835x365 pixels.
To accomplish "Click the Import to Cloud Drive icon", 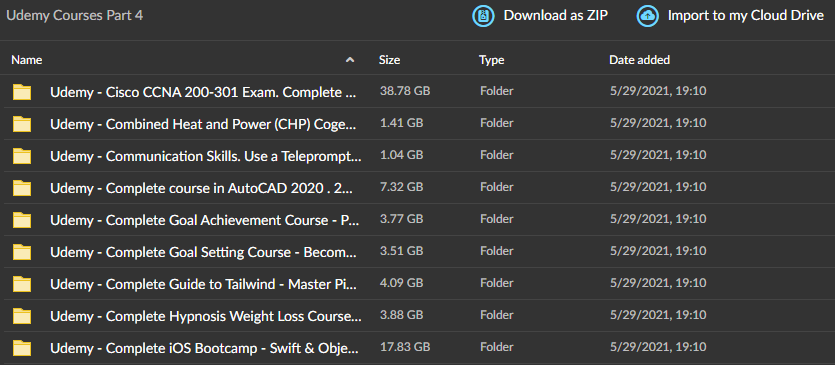I will coord(648,16).
